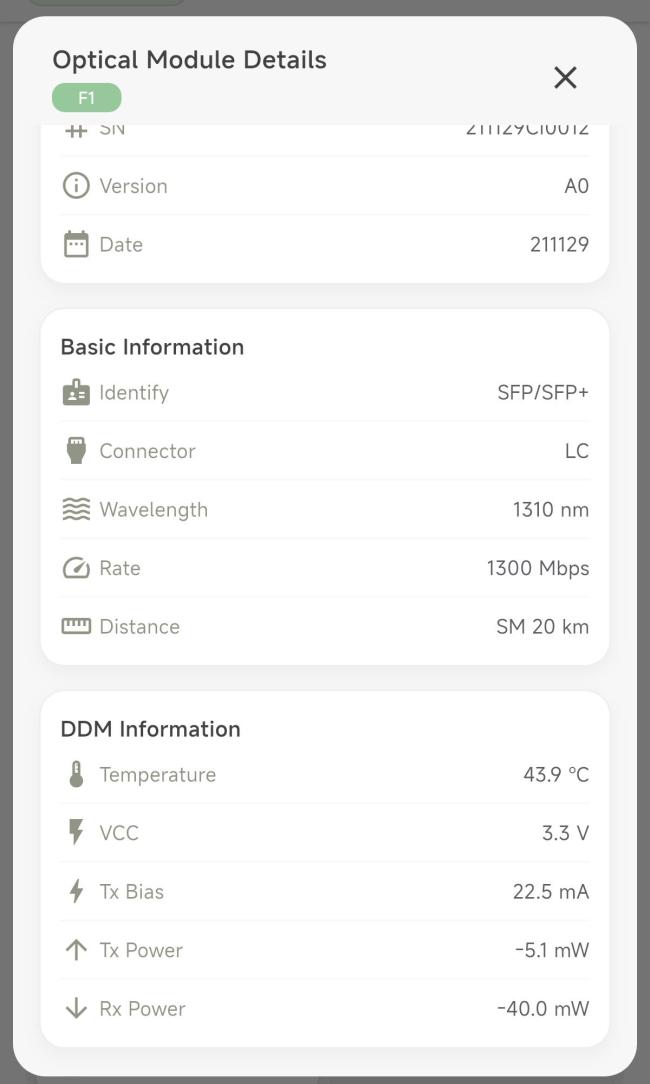Click the 211129 date value
650x1084 pixels.
[559, 244]
